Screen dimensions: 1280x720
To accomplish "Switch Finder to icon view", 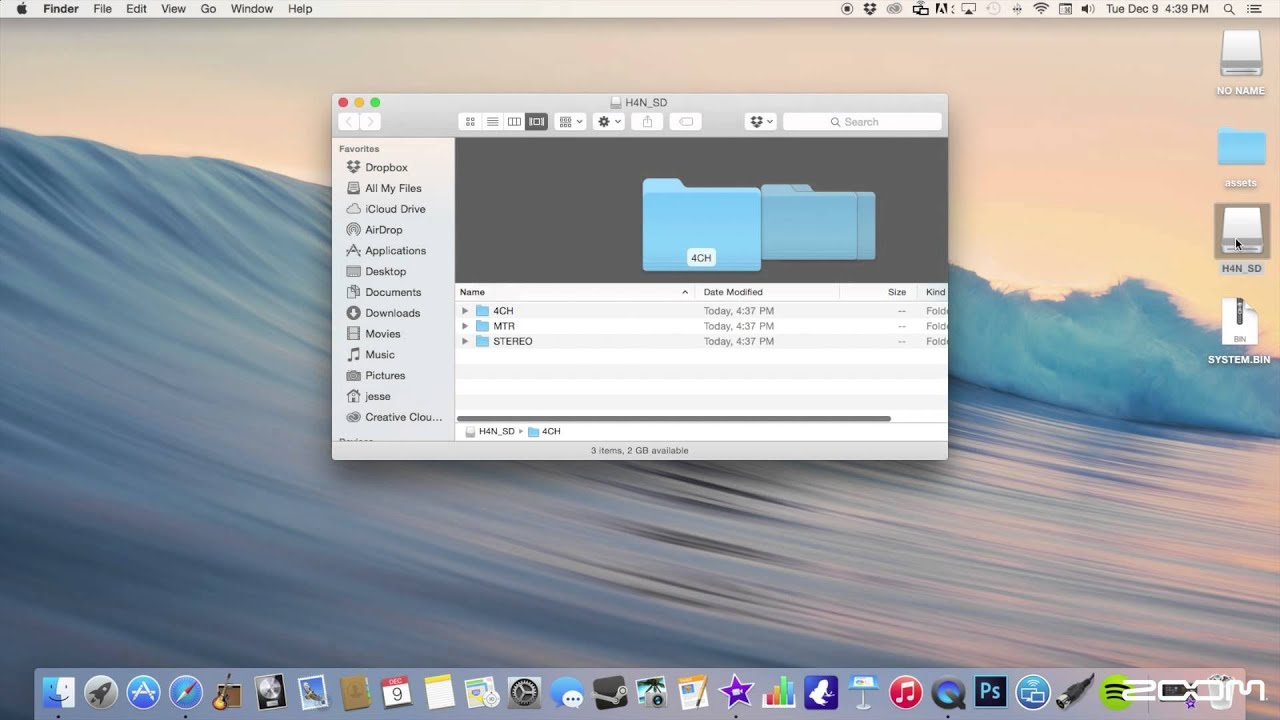I will 470,122.
